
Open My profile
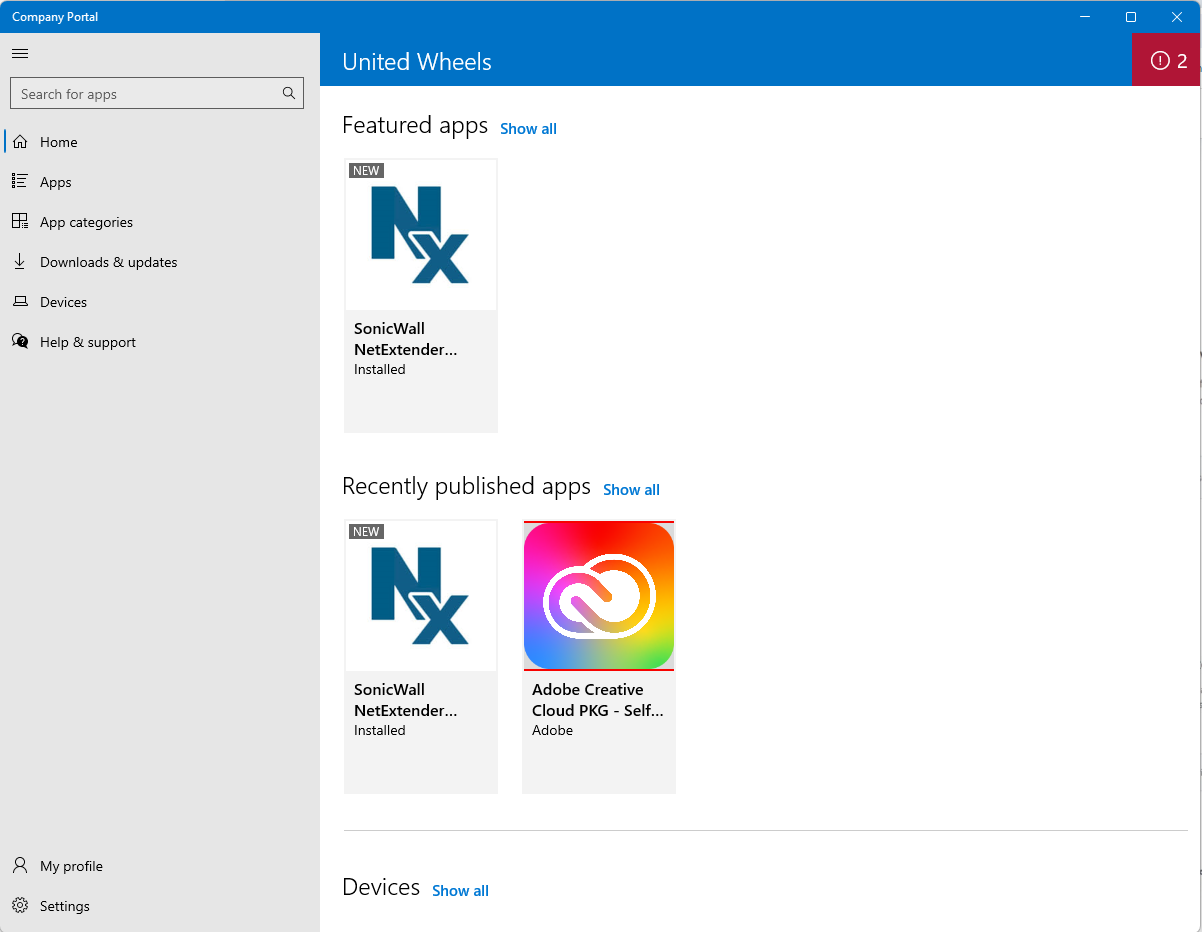[160, 866]
